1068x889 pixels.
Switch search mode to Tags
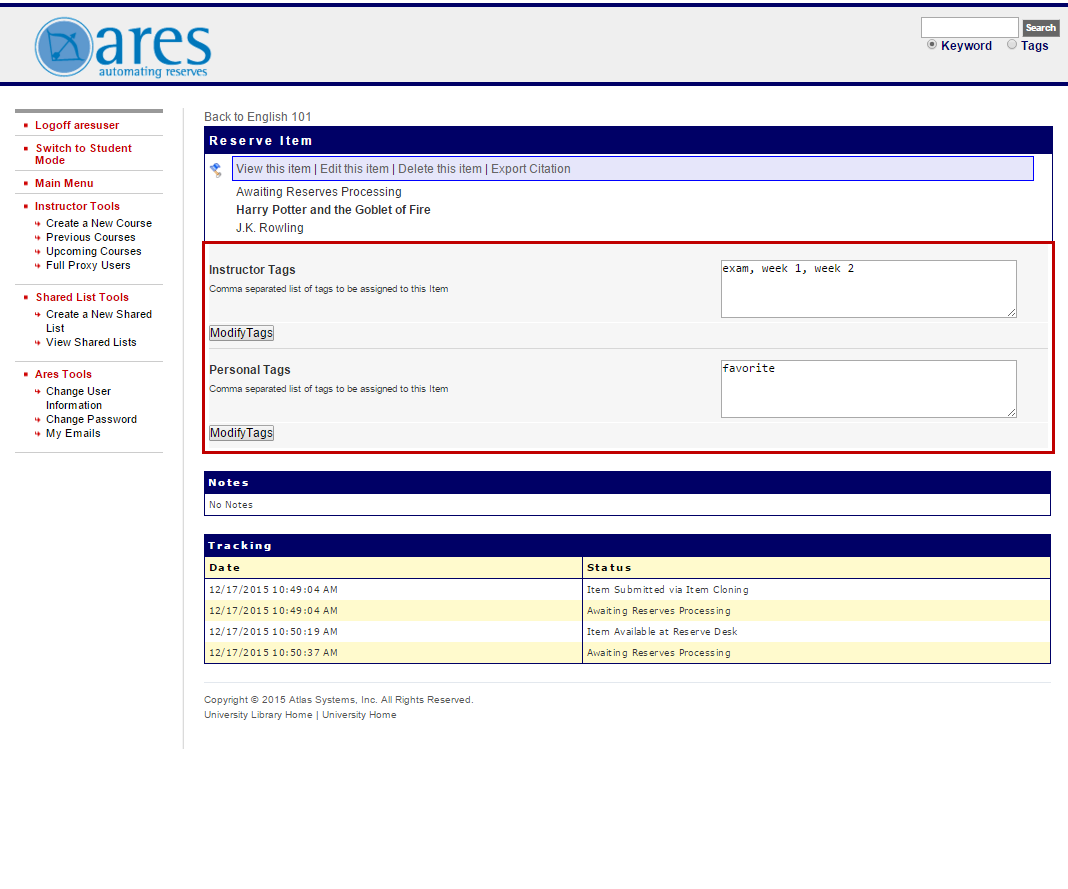click(x=1011, y=45)
